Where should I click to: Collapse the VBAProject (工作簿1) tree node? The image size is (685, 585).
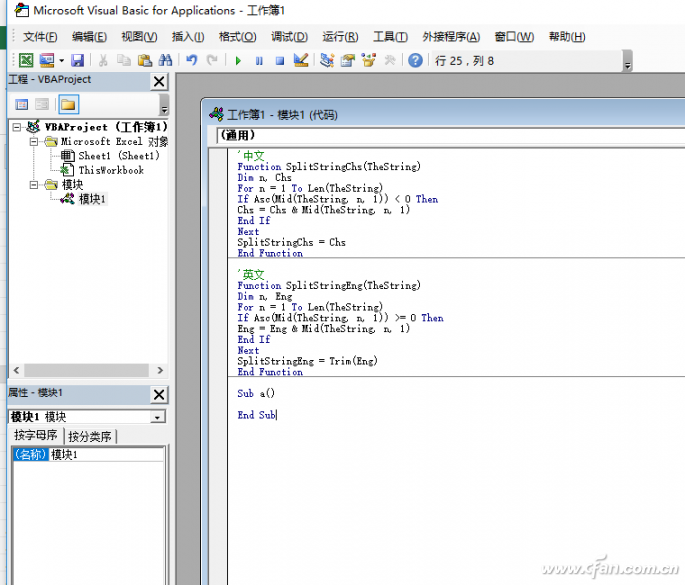pyautogui.click(x=17, y=127)
